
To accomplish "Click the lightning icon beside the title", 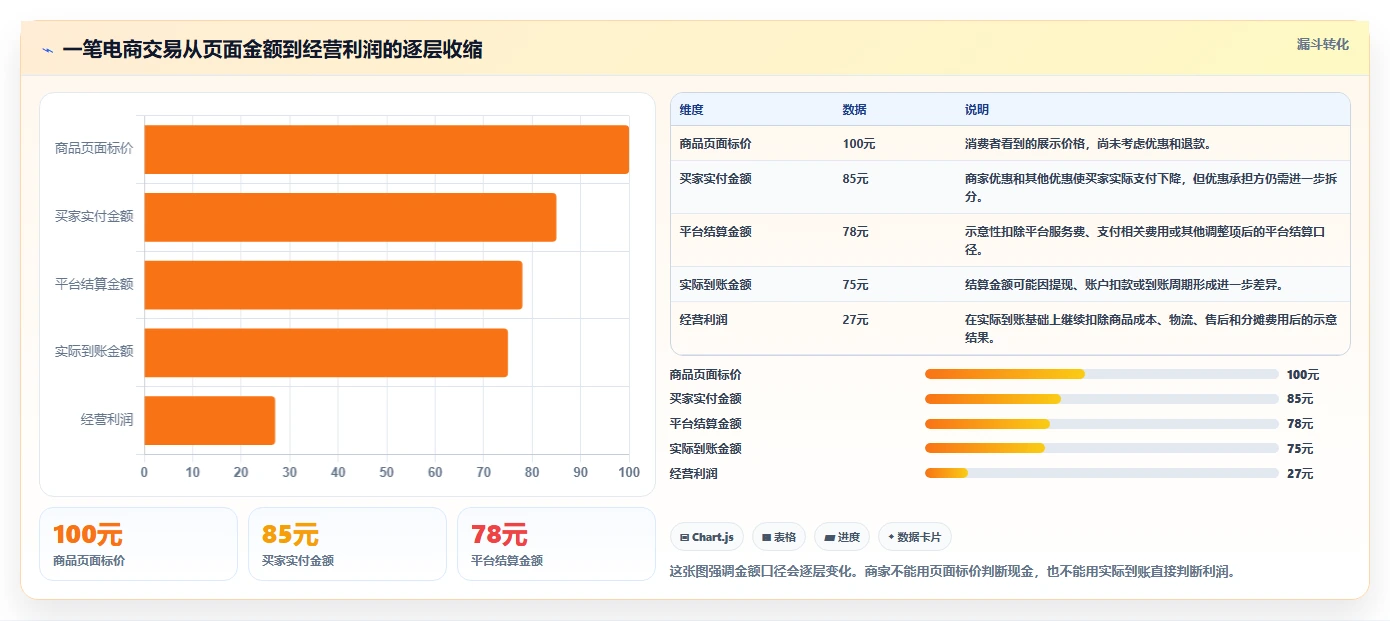I will coord(48,50).
